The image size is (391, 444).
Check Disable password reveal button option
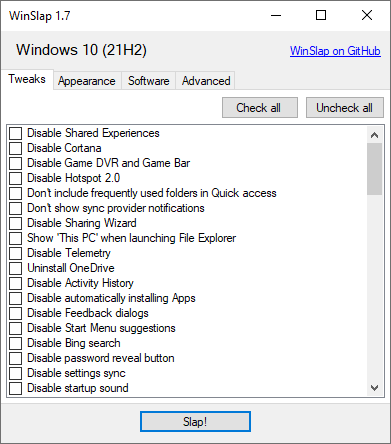(x=15, y=358)
